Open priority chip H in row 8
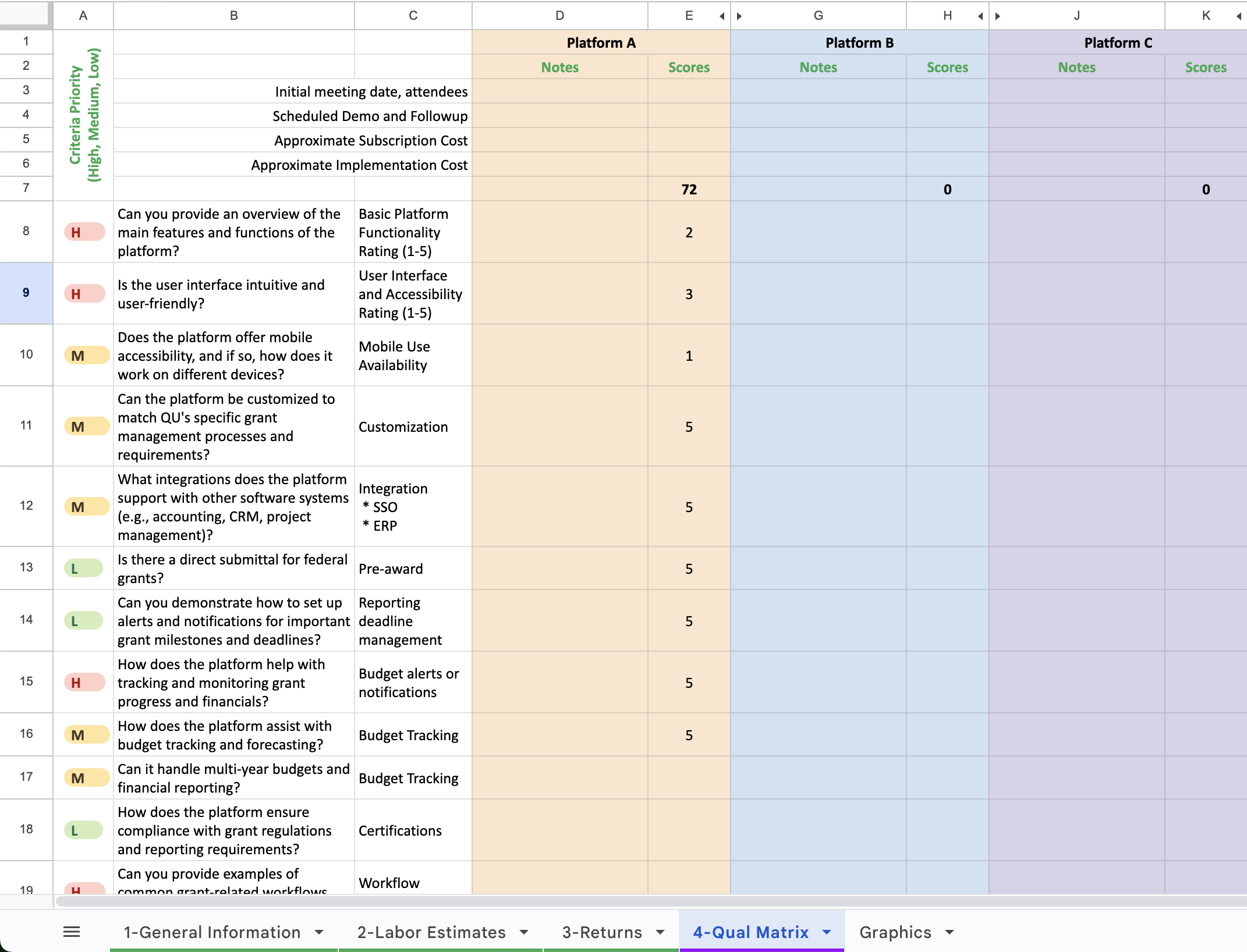 pyautogui.click(x=84, y=232)
